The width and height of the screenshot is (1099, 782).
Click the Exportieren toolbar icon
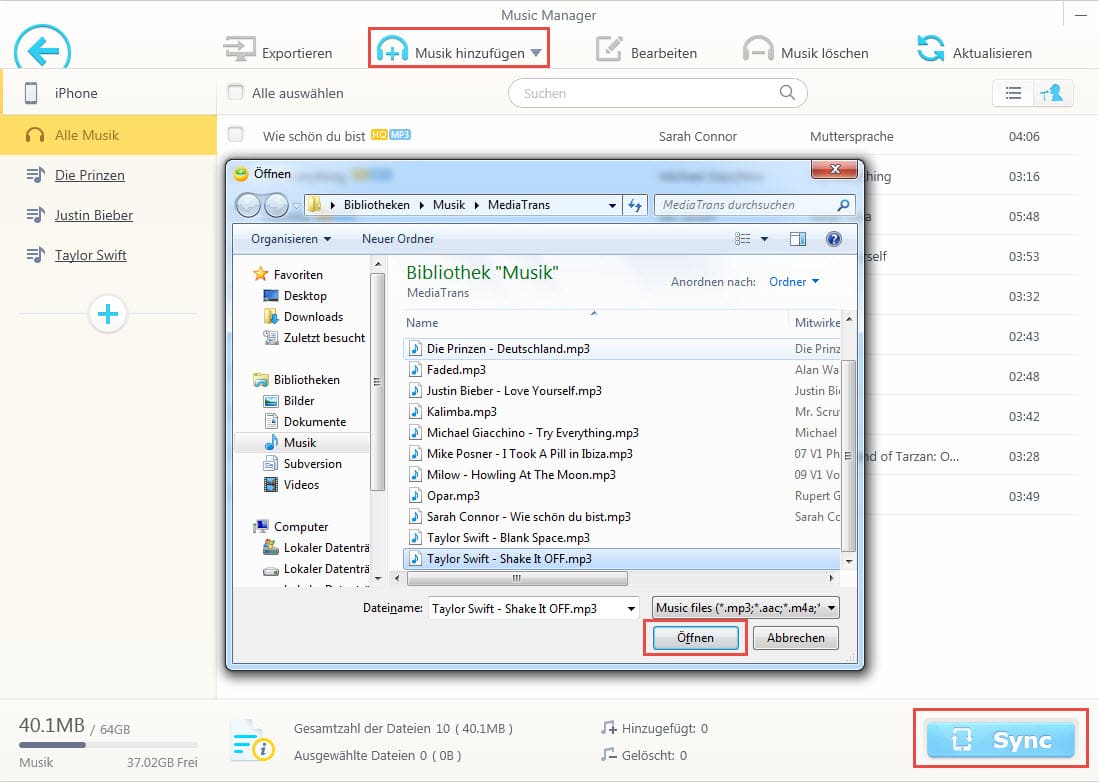[x=239, y=50]
